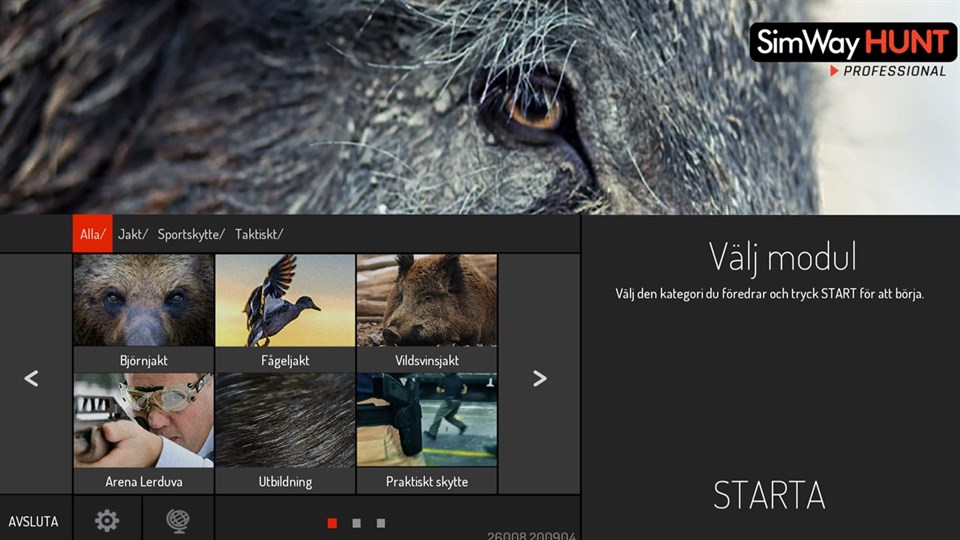Choose the Fågeljakt duck module image

coord(285,300)
